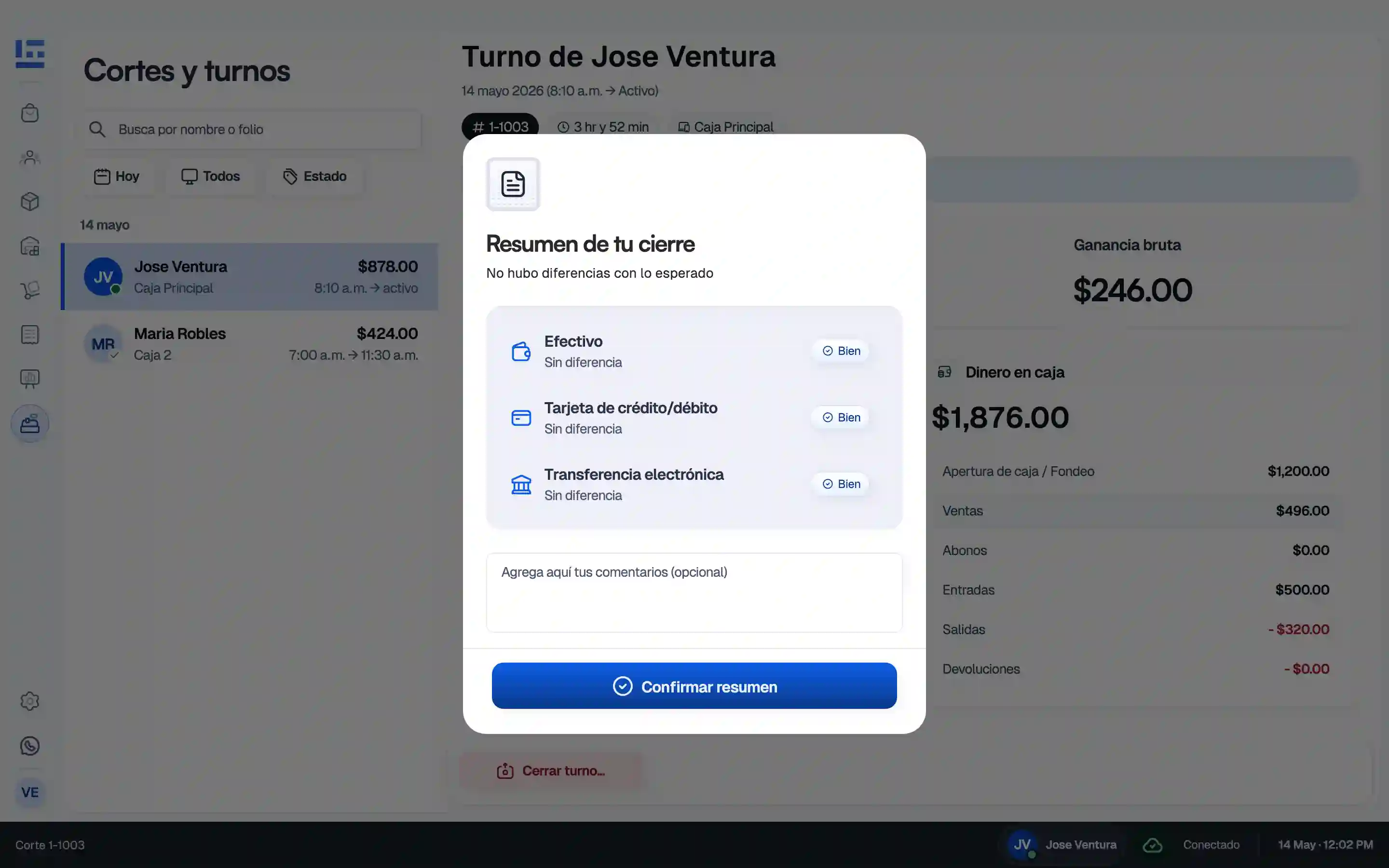This screenshot has width=1389, height=868.
Task: Click the card icon beside Tarjeta de crédito/débito
Action: tap(521, 418)
